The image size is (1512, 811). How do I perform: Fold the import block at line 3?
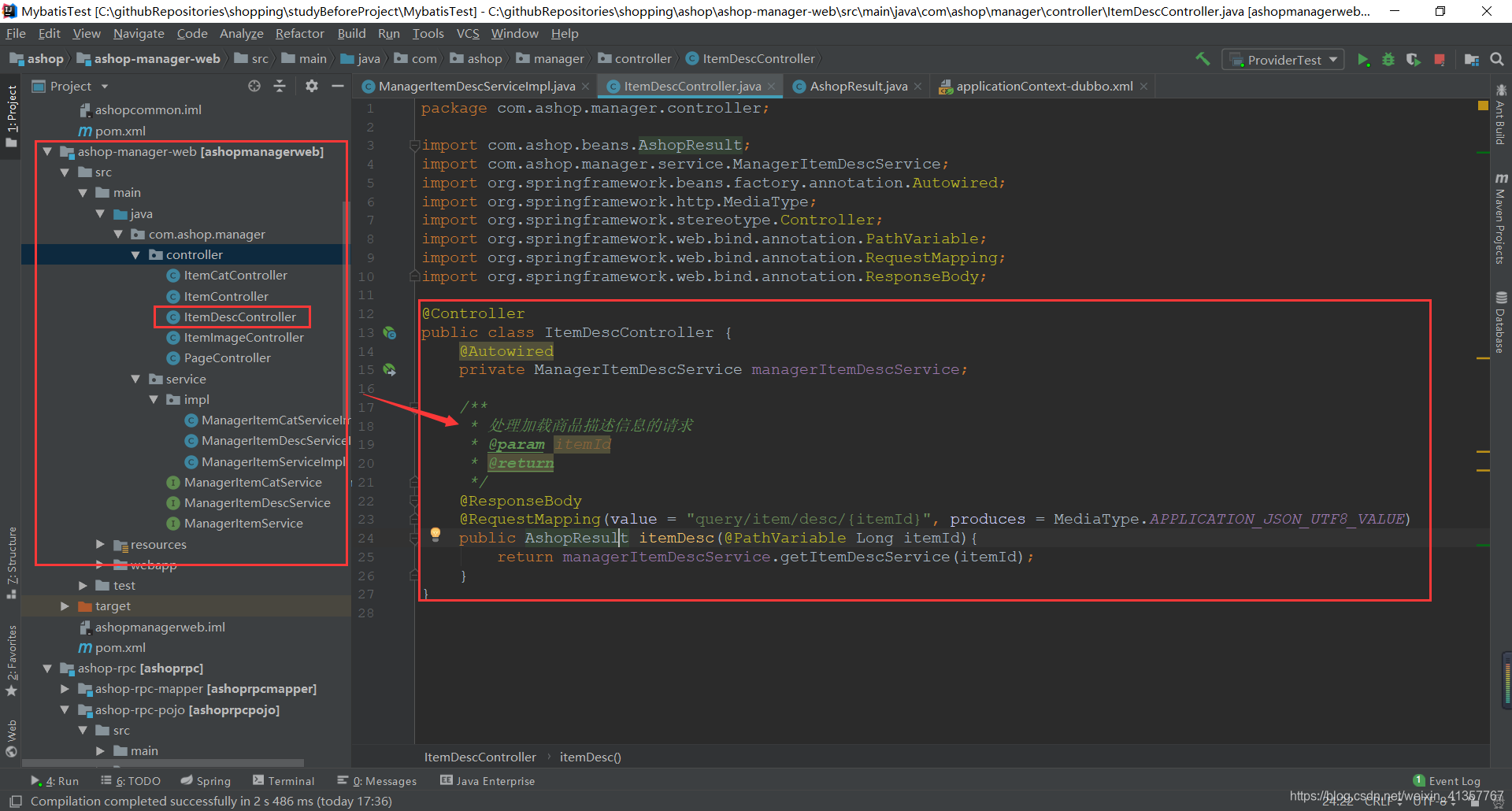click(414, 145)
